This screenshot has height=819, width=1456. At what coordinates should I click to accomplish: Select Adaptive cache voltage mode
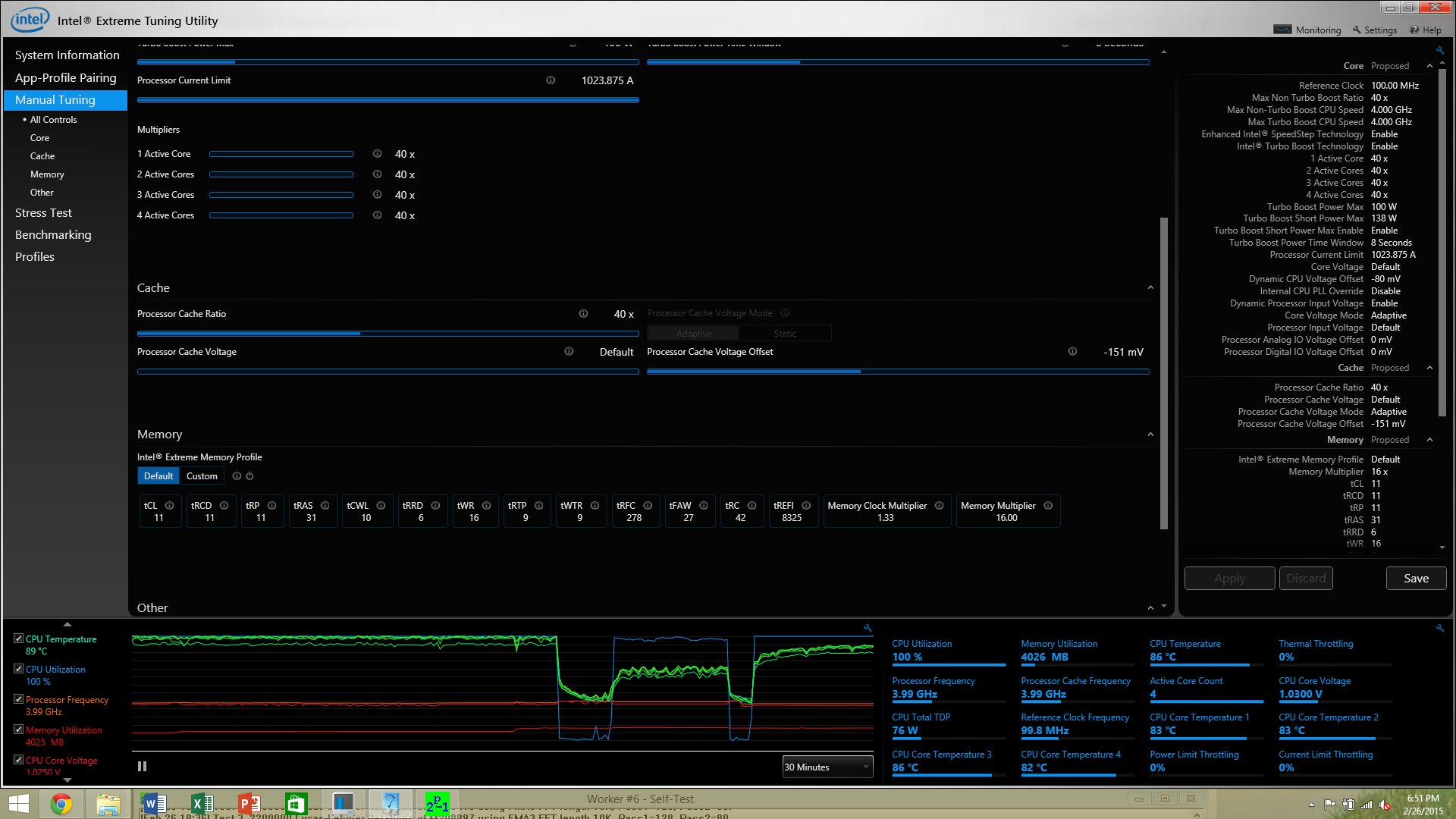pyautogui.click(x=694, y=334)
